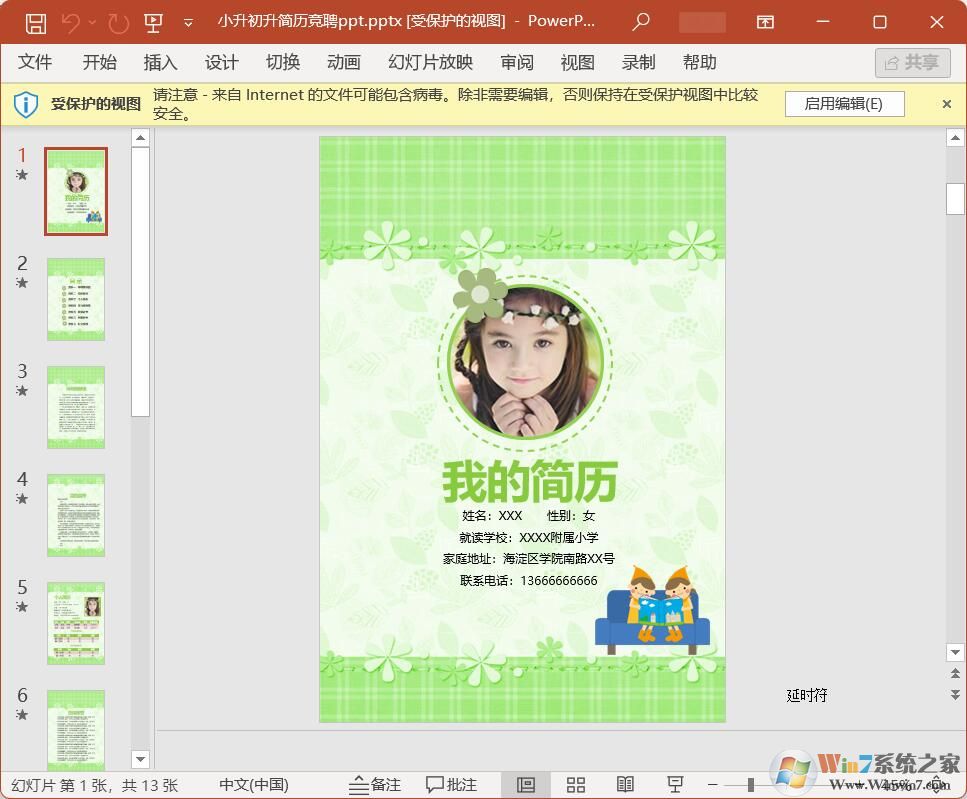Viewport: 967px width, 799px height.
Task: Open the 插入 (Insert) ribbon tab
Action: pos(160,62)
